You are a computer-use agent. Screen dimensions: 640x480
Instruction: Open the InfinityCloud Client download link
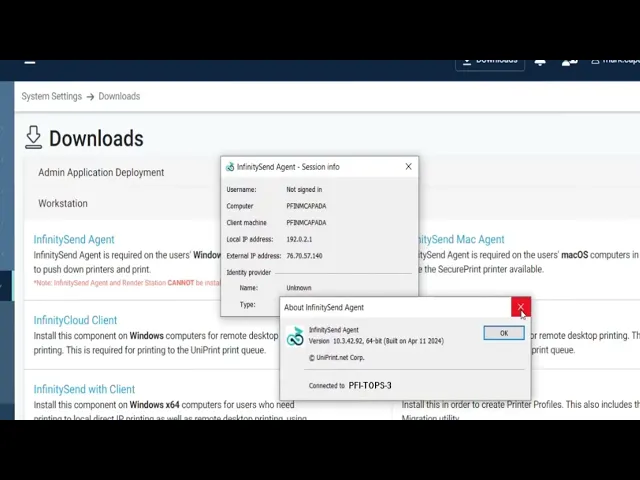75,320
